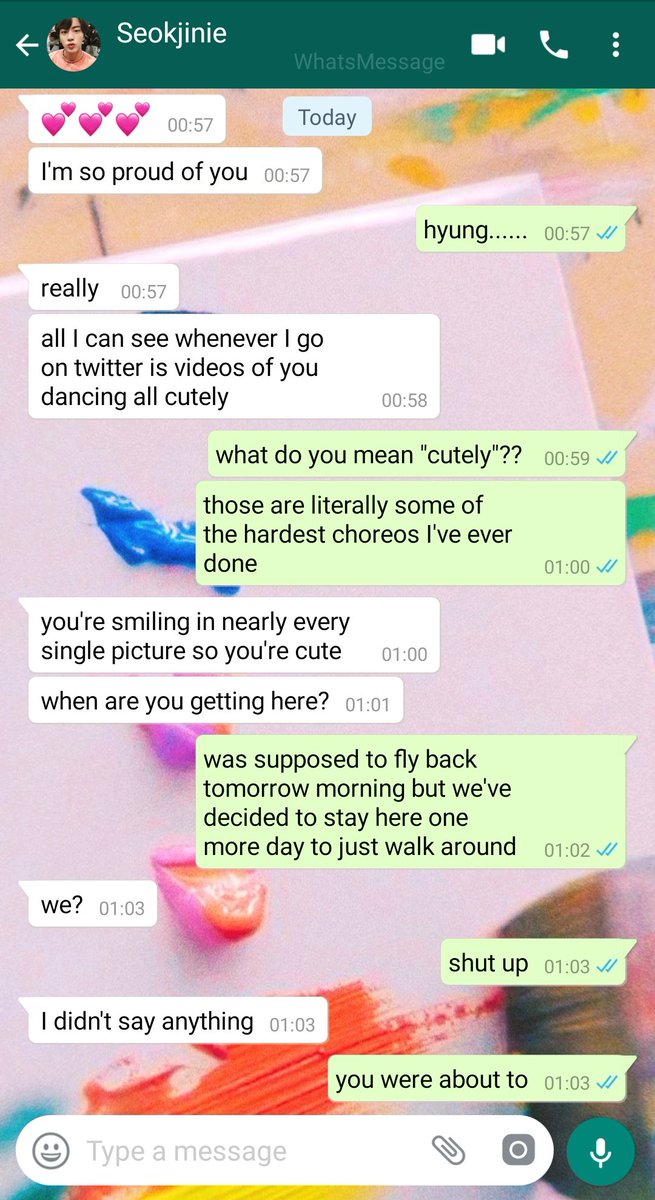
Task: Select the Today date chip
Action: click(327, 117)
